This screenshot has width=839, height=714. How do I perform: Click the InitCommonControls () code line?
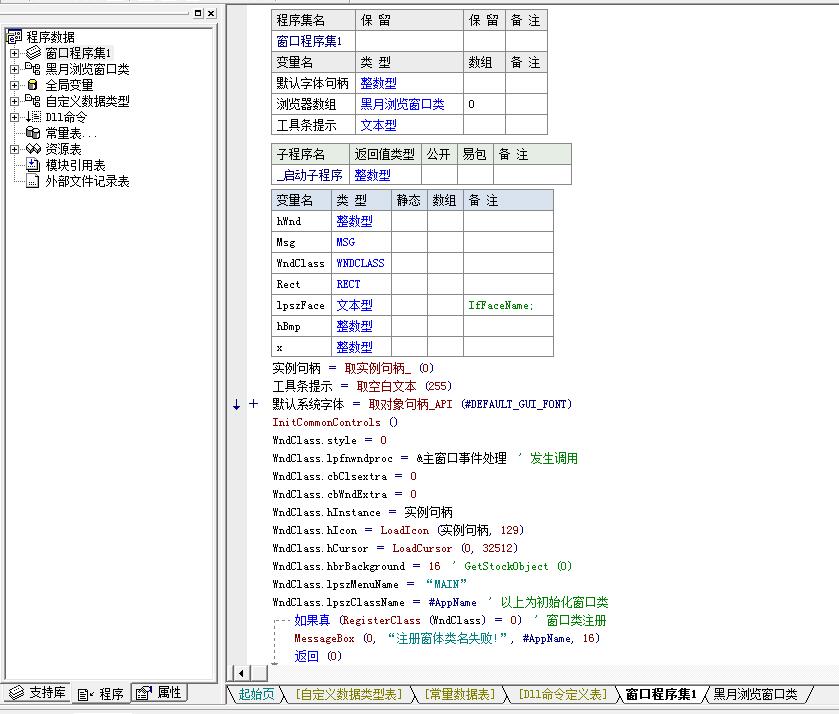(335, 422)
